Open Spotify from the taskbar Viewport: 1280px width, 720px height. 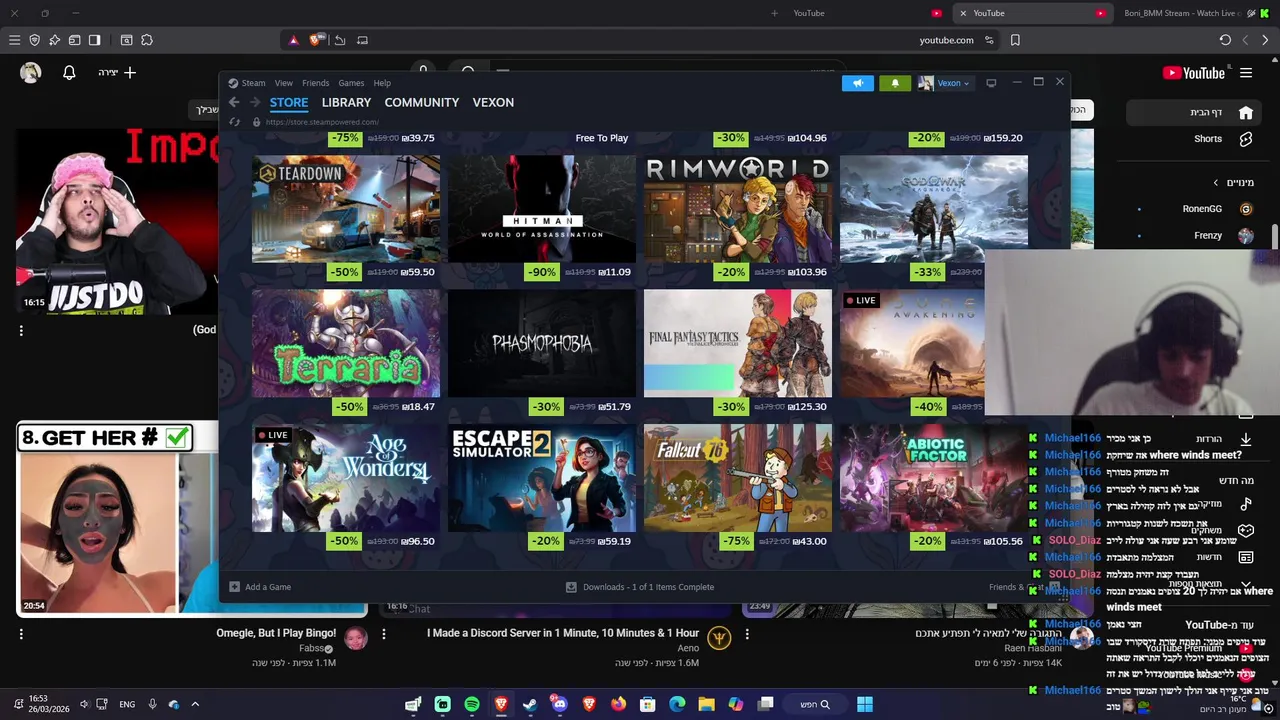472,704
